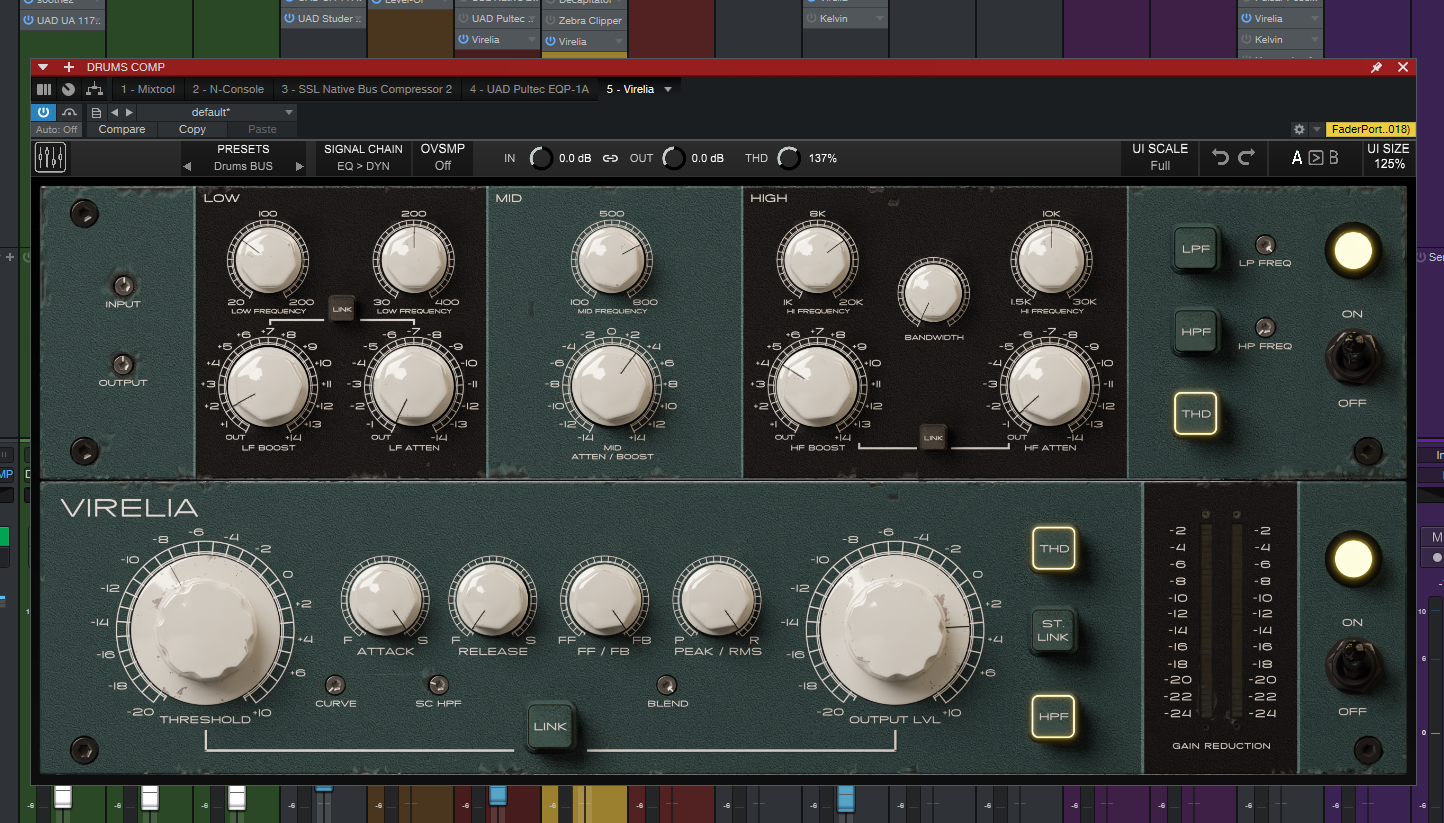Click the OUT gain knob

674,158
